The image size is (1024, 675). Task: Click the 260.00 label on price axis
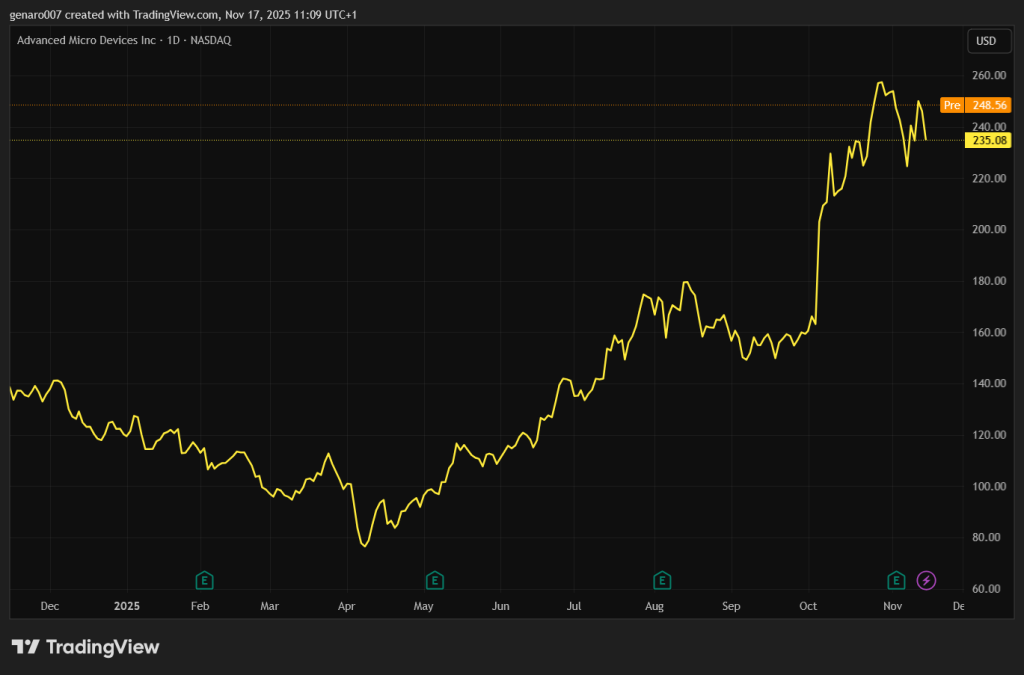coord(988,76)
